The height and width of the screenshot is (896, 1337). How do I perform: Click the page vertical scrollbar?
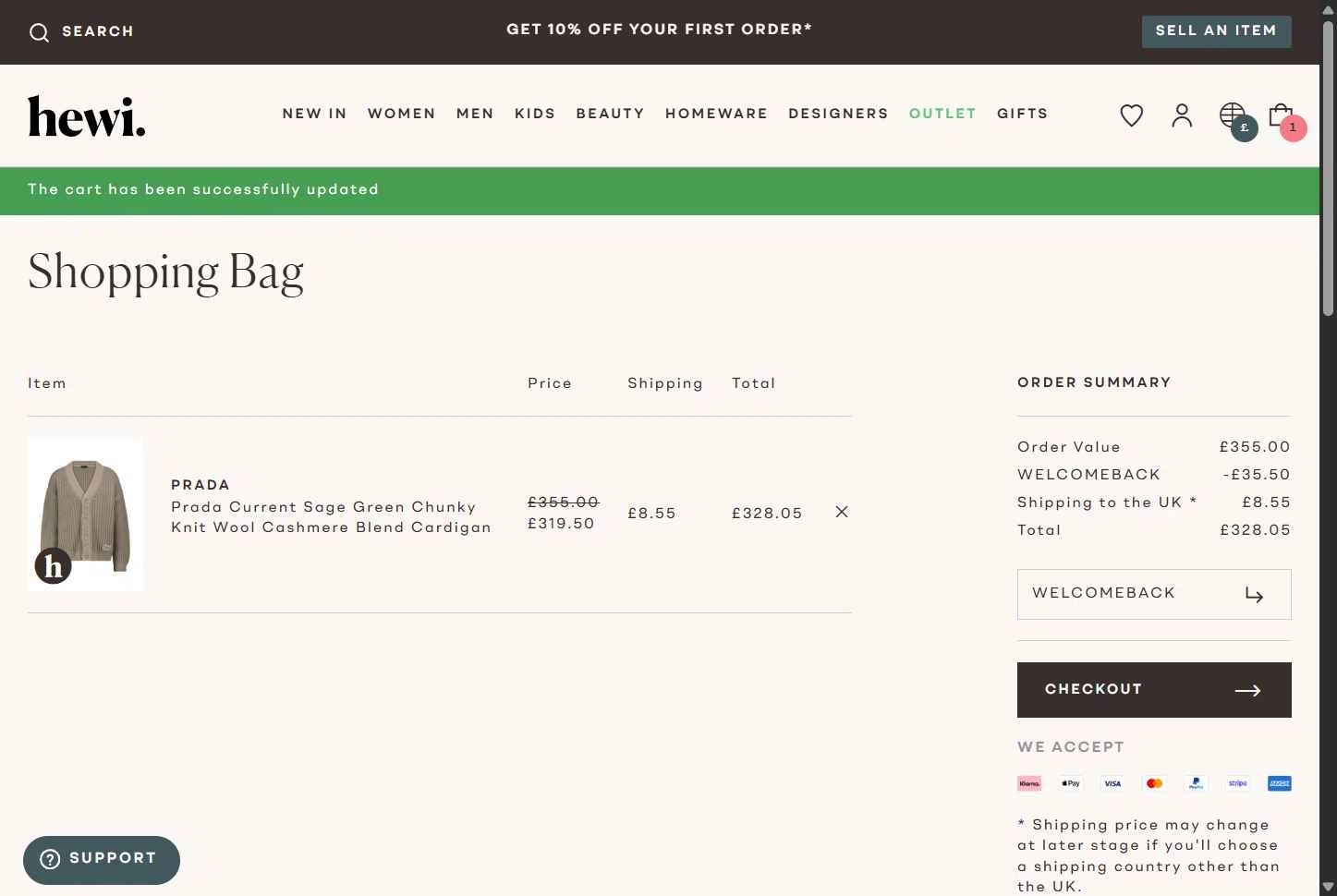point(1328,168)
